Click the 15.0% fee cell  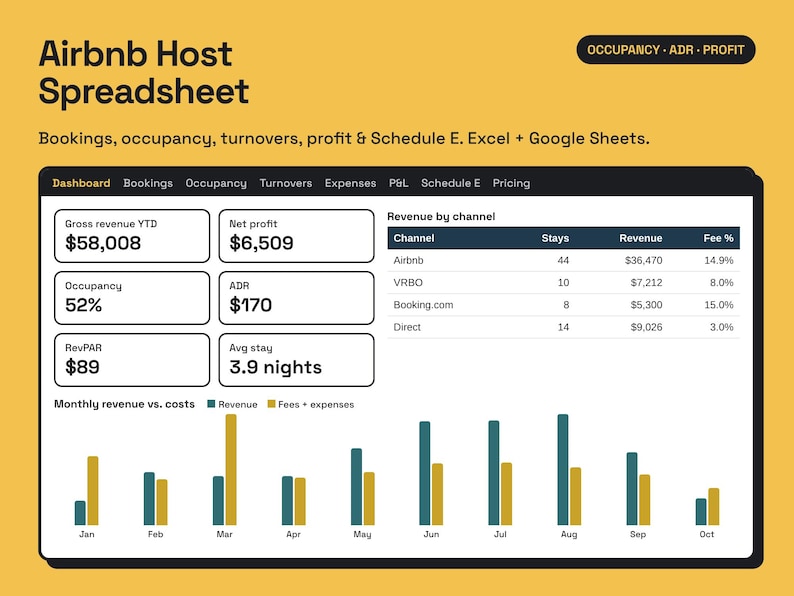click(719, 305)
